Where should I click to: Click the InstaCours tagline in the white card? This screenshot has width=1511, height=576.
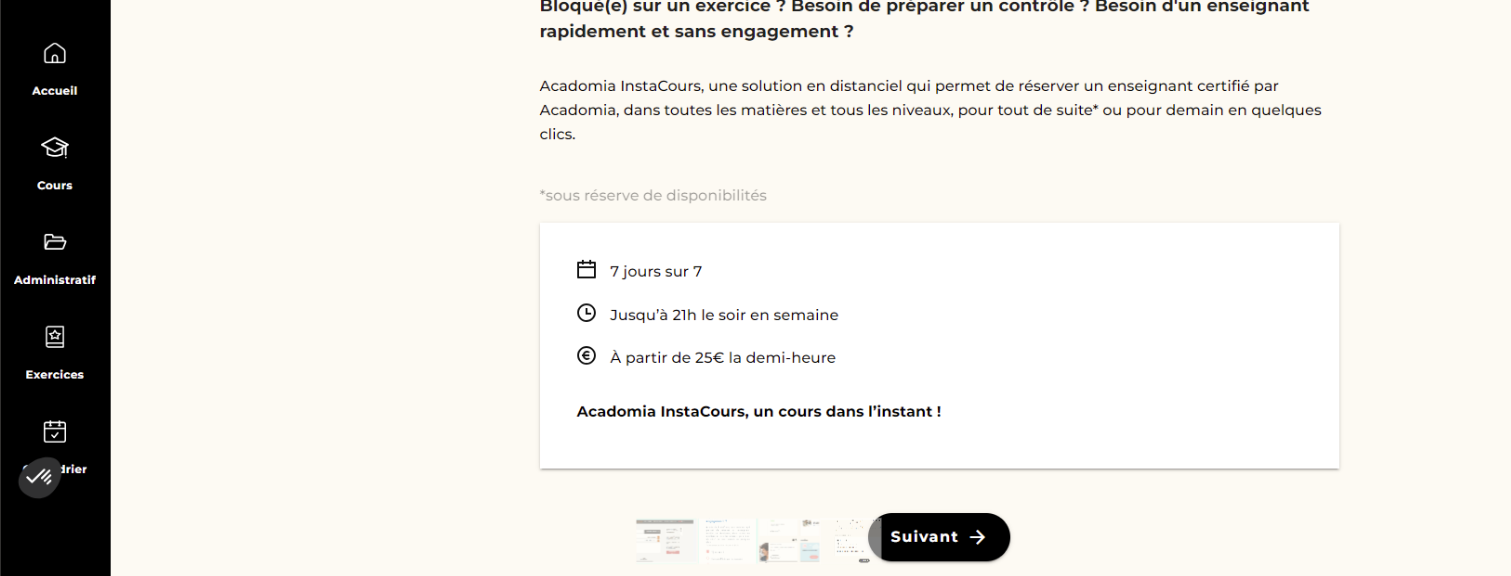pyautogui.click(x=759, y=411)
